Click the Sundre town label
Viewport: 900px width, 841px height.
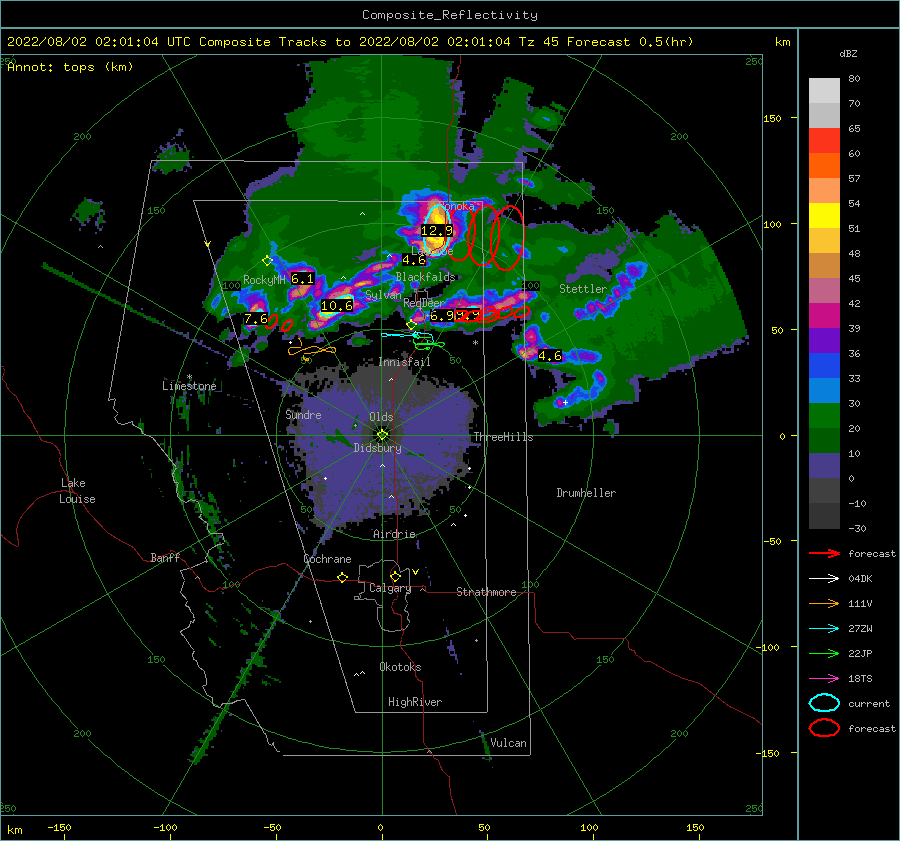click(303, 414)
